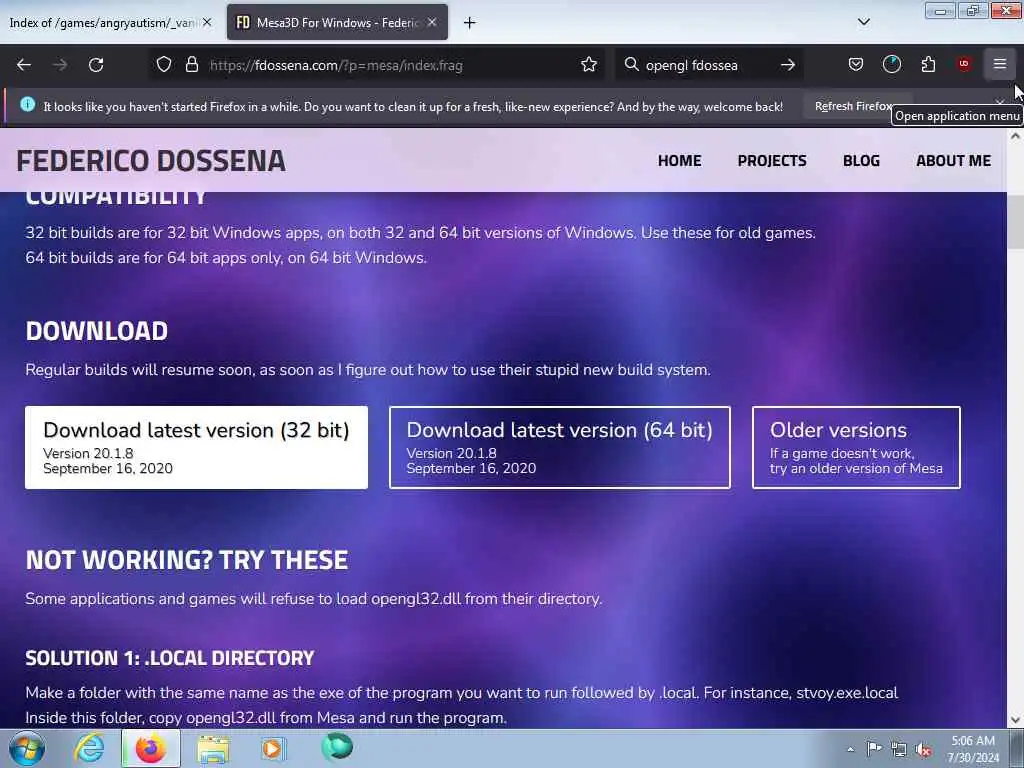Viewport: 1024px width, 768px height.
Task: Go back to the previous page
Action: coord(24,65)
